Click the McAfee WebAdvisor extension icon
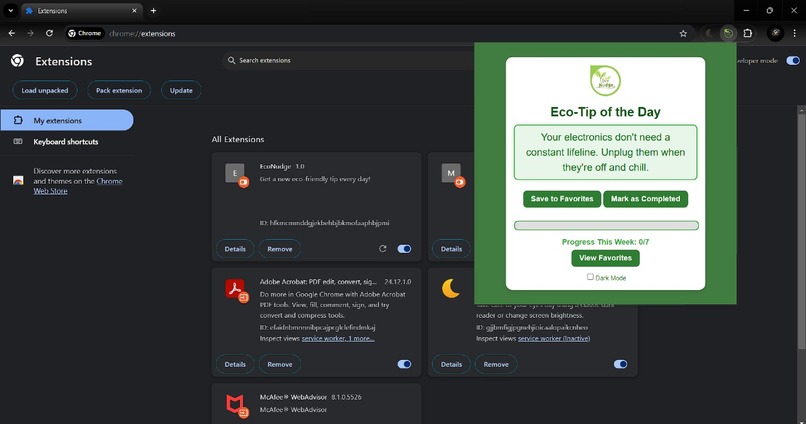 point(235,404)
